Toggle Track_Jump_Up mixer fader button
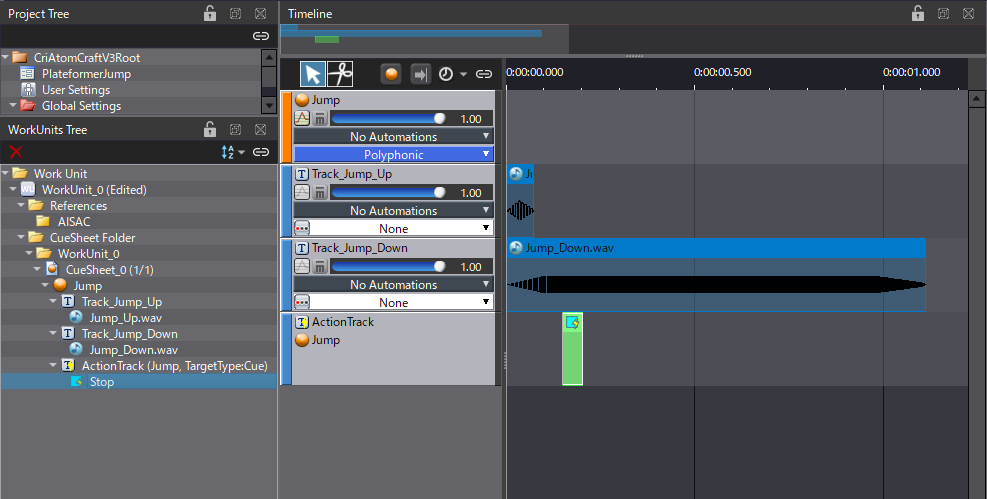Screen dimensions: 987x499 click(320, 192)
